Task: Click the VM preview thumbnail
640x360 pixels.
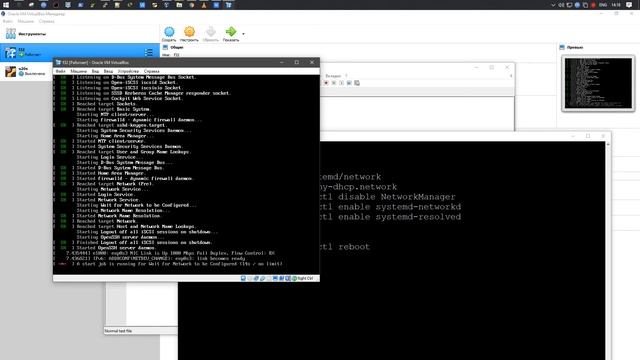Action: point(598,83)
